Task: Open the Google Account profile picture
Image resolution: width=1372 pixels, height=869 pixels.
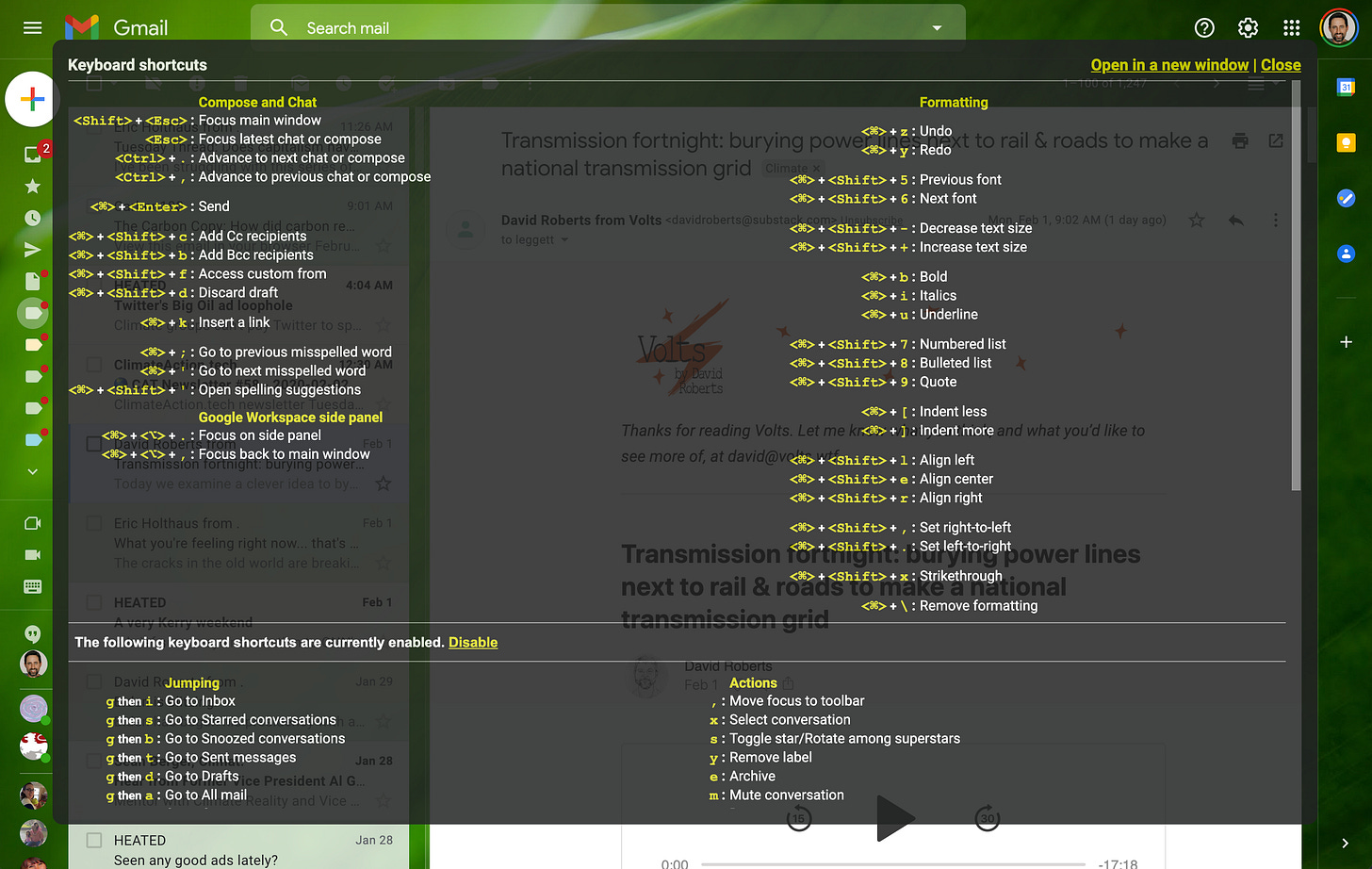Action: pos(1338,28)
